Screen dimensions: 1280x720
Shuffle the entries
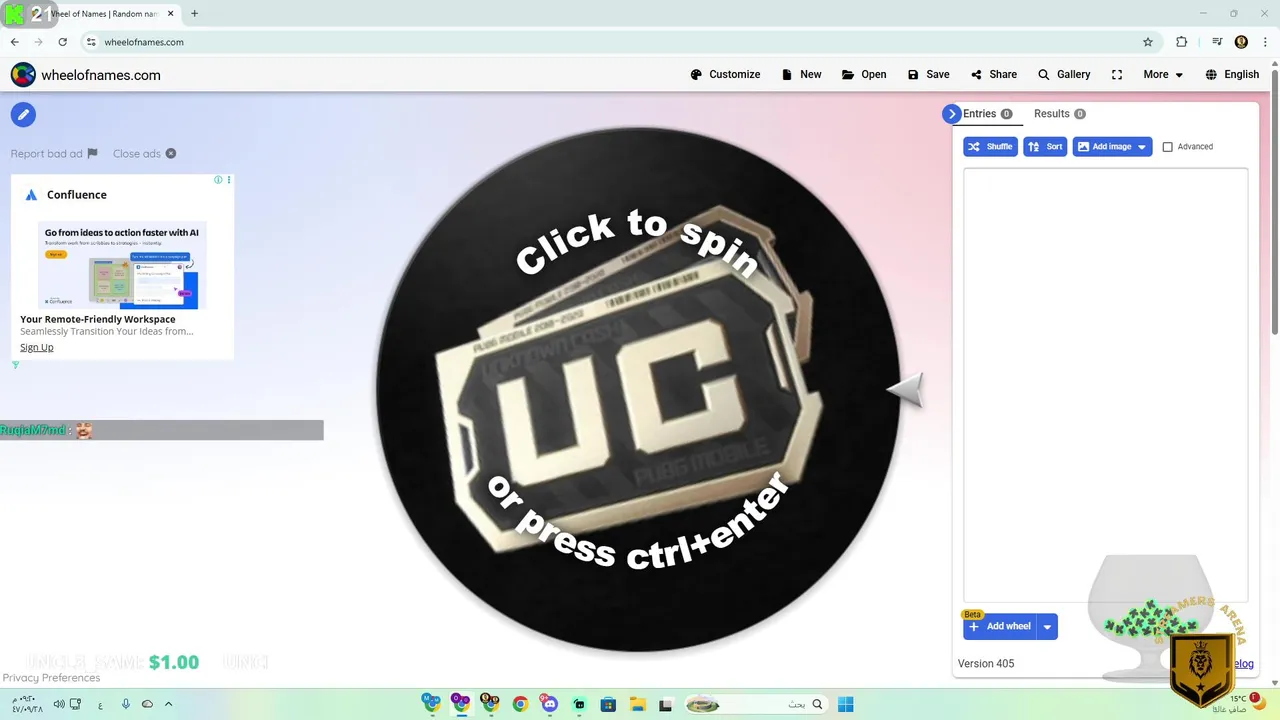pos(990,146)
